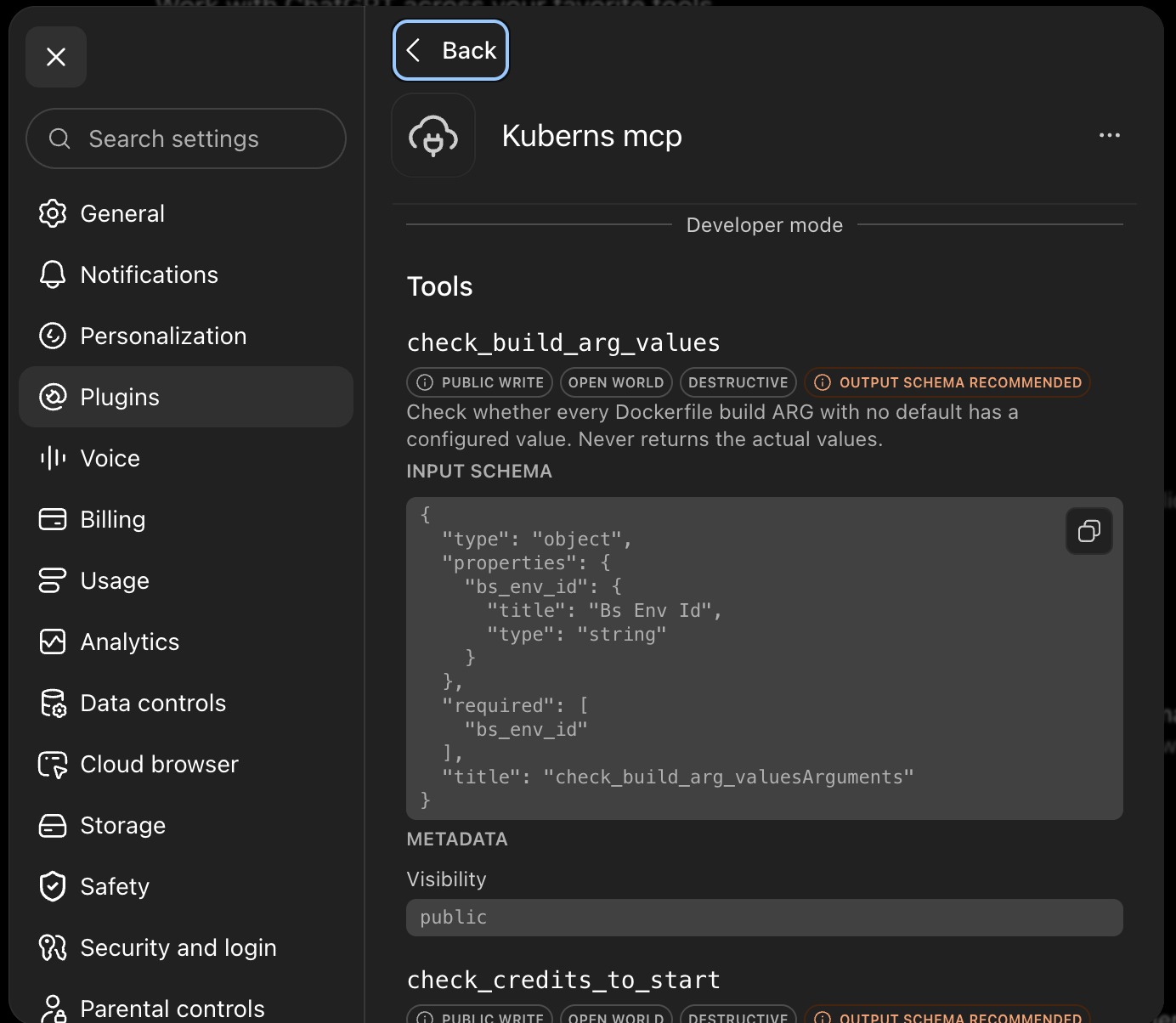
Task: Click info icon in PUBLIC WRITE badge
Action: [425, 382]
